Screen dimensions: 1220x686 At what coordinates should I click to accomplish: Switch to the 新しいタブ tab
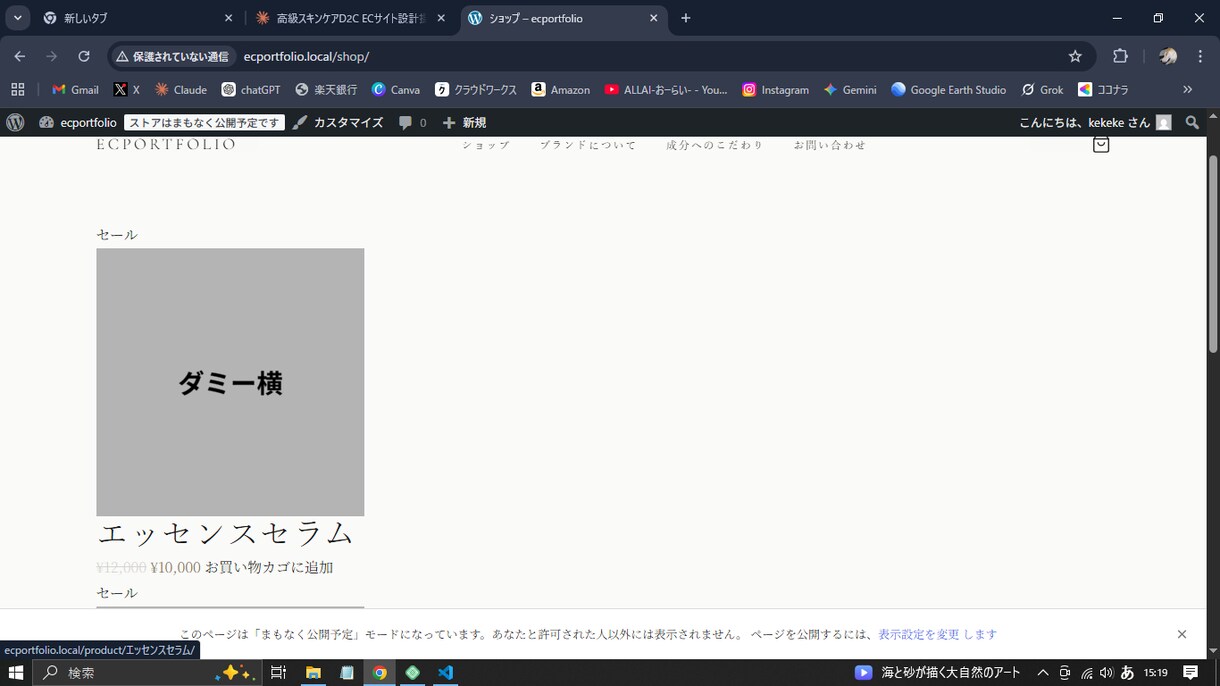click(x=135, y=18)
